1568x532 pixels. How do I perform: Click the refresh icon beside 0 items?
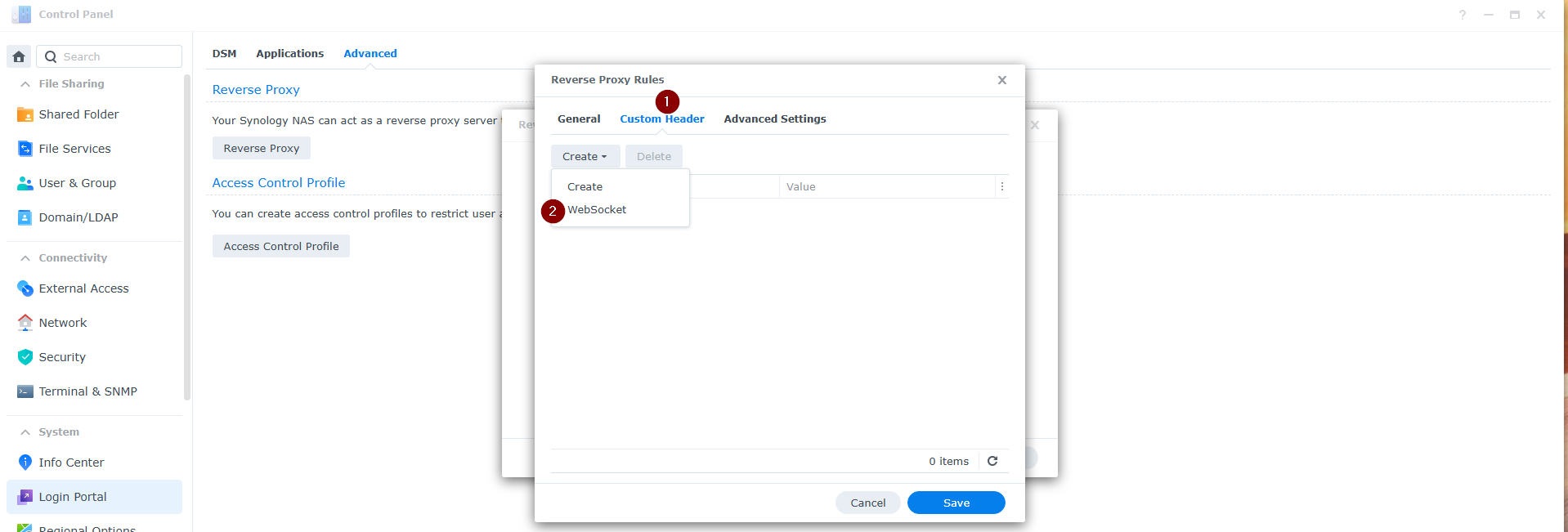[x=992, y=461]
